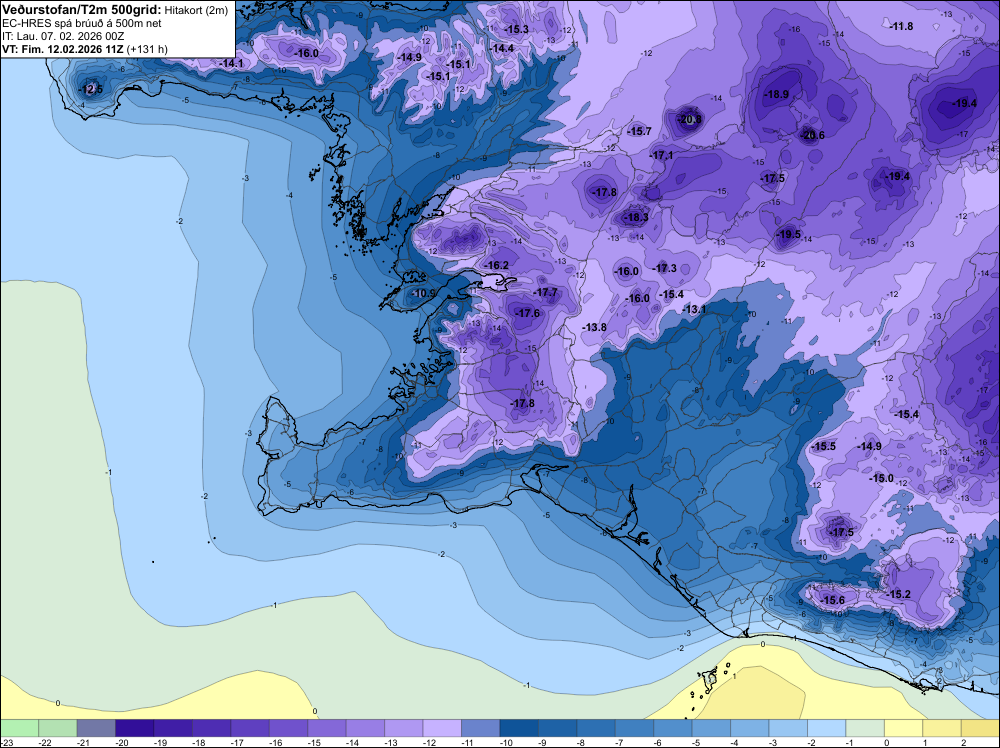Select the -17 tick in the color legend
Screen dimensions: 1000x748
click(237, 742)
